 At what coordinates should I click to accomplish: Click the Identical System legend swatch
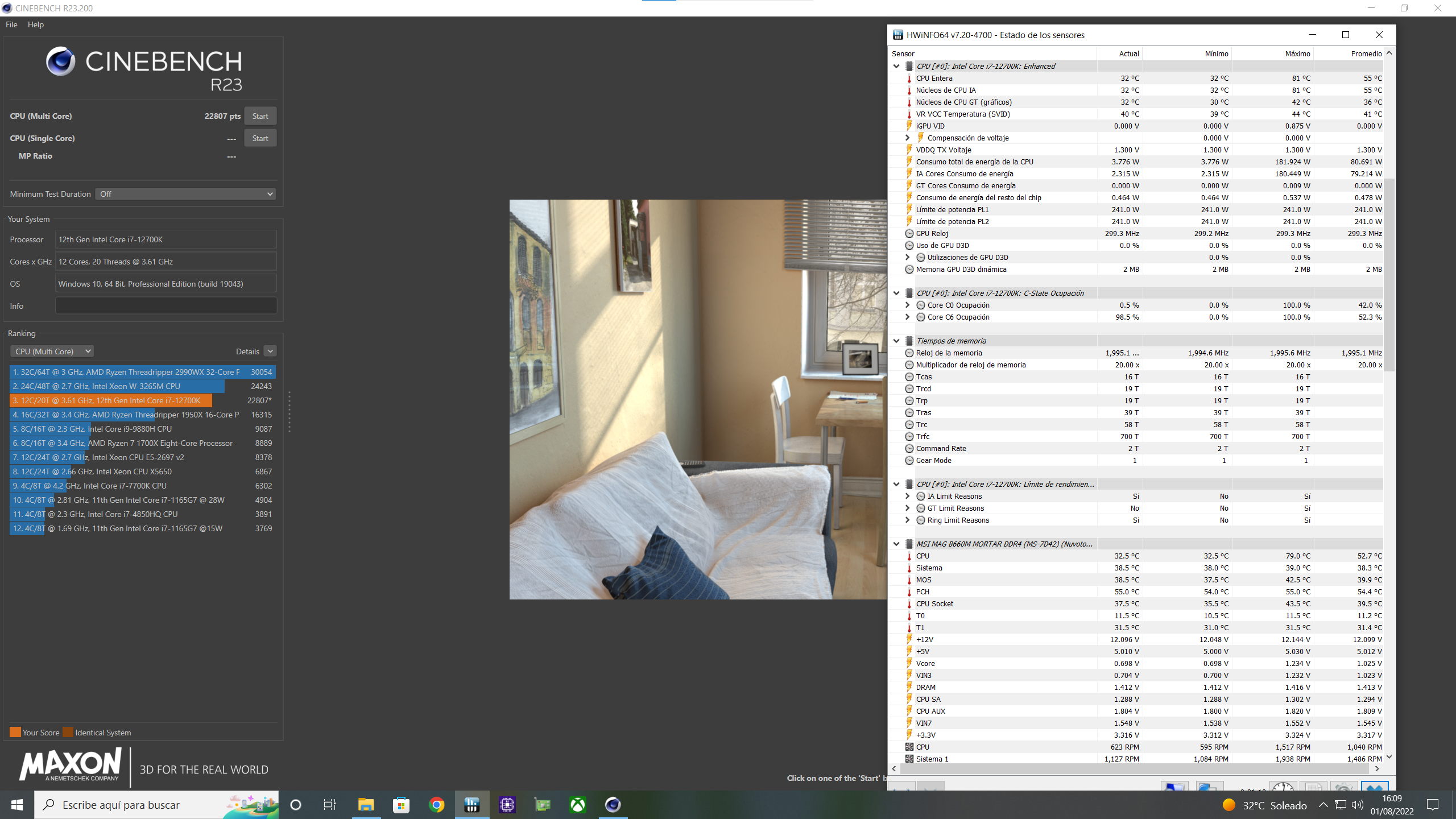(68, 732)
